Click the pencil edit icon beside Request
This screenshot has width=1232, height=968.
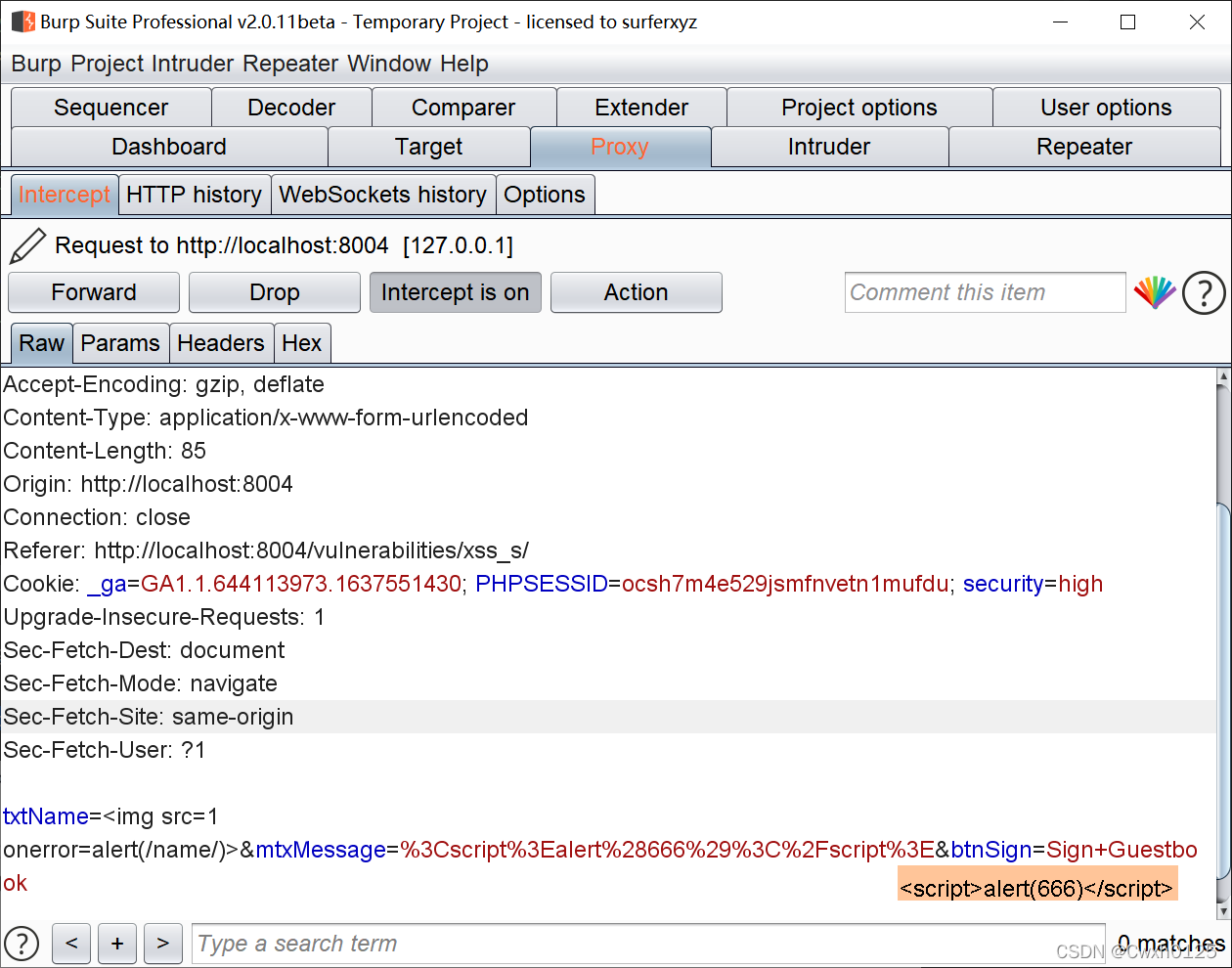[x=27, y=245]
